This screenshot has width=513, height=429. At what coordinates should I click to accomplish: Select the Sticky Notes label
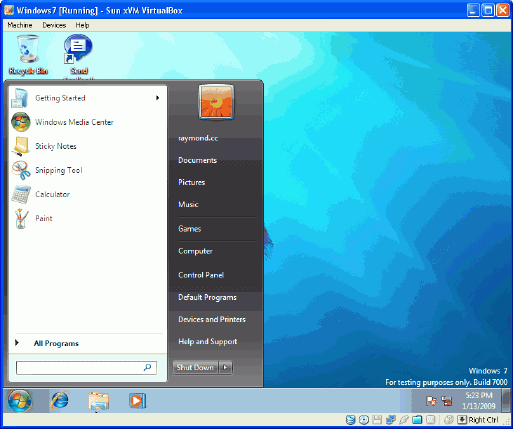click(56, 146)
